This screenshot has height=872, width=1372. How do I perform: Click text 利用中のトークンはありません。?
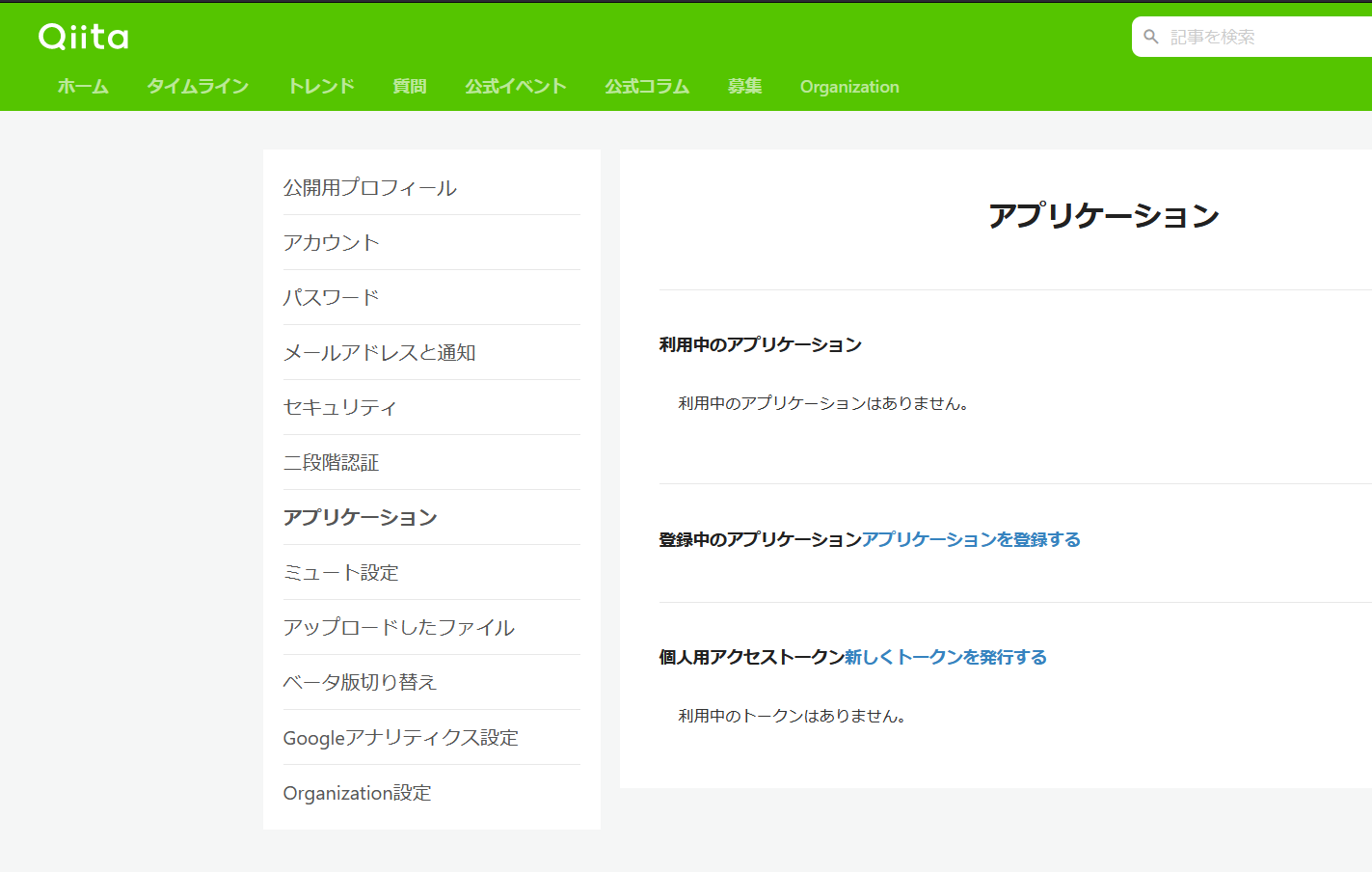[792, 716]
